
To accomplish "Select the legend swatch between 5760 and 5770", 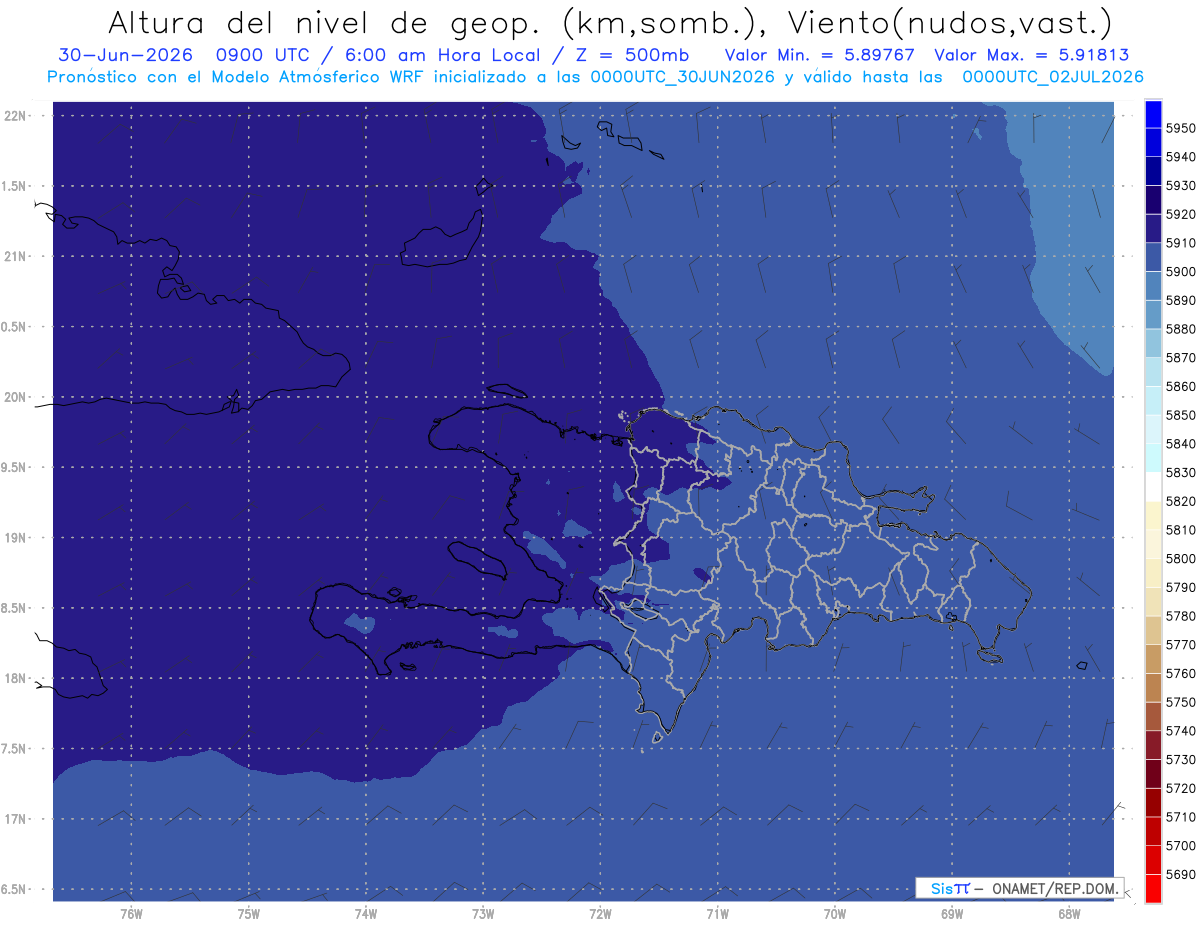I will (x=1152, y=659).
